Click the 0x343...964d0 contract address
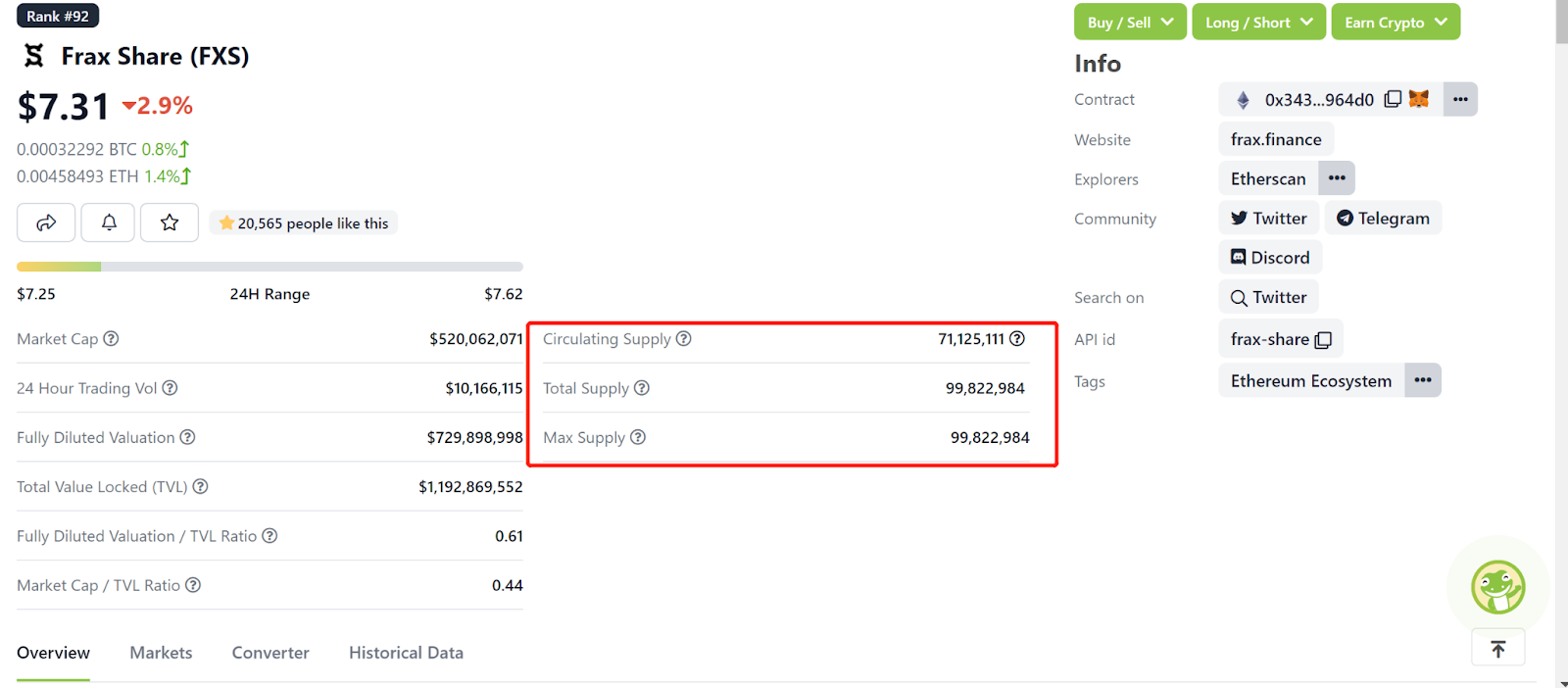Screen dimensions: 1568x688 tap(1319, 100)
